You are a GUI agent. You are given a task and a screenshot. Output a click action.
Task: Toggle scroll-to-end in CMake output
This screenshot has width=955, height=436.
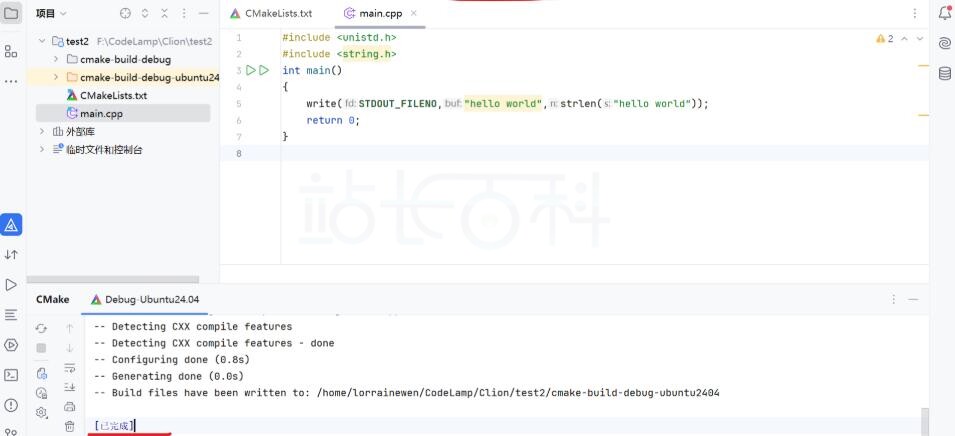[69, 387]
